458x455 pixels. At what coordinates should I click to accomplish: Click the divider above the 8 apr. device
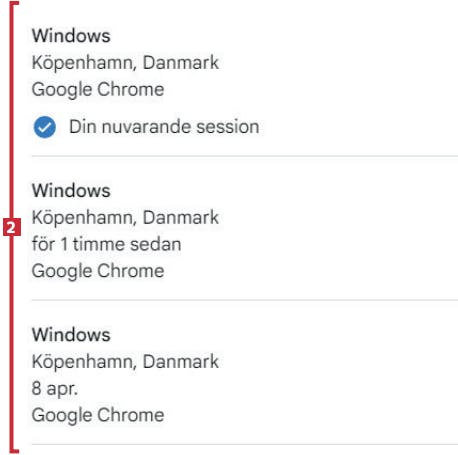[245, 300]
